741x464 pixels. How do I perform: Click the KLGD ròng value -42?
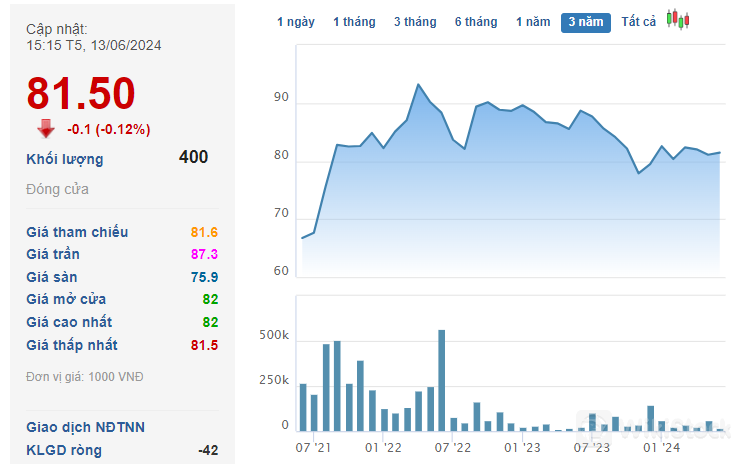tap(208, 450)
